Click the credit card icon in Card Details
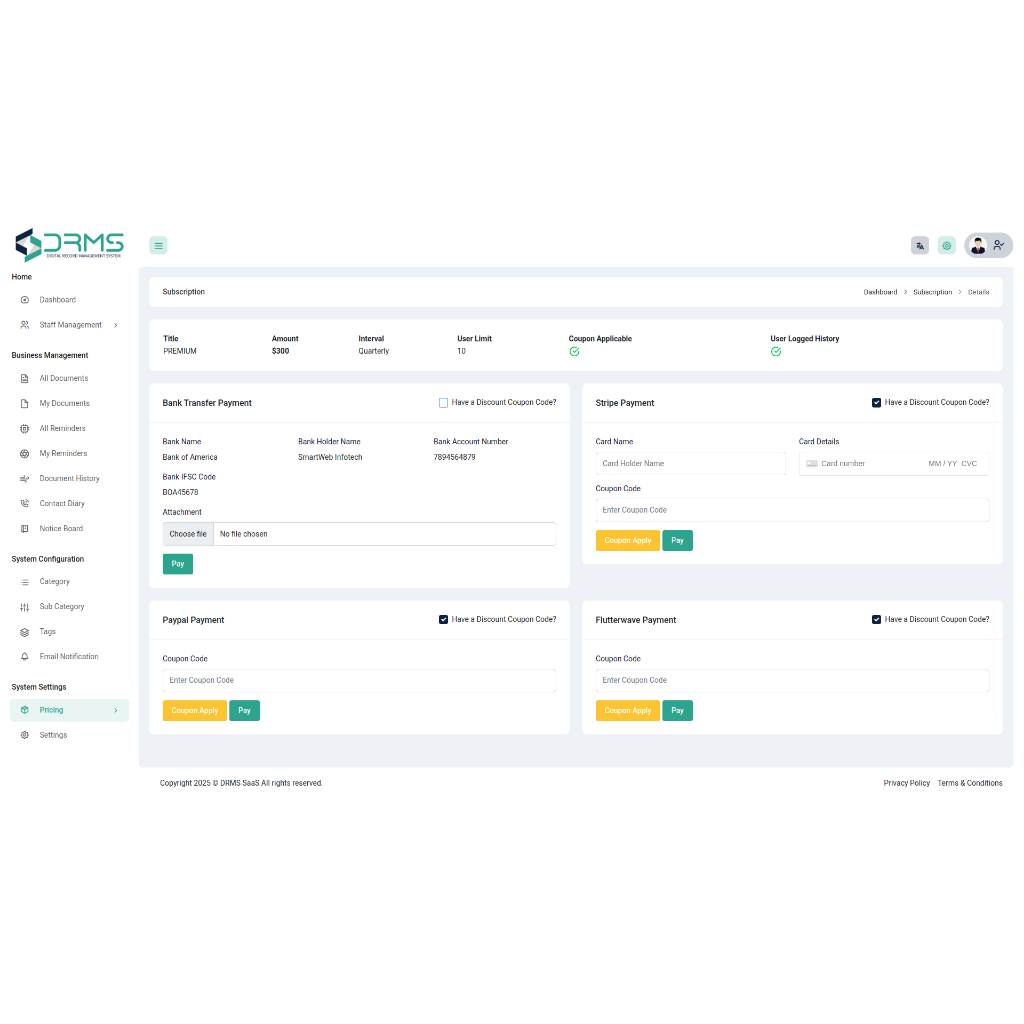Image resolution: width=1024 pixels, height=1024 pixels. [x=812, y=464]
